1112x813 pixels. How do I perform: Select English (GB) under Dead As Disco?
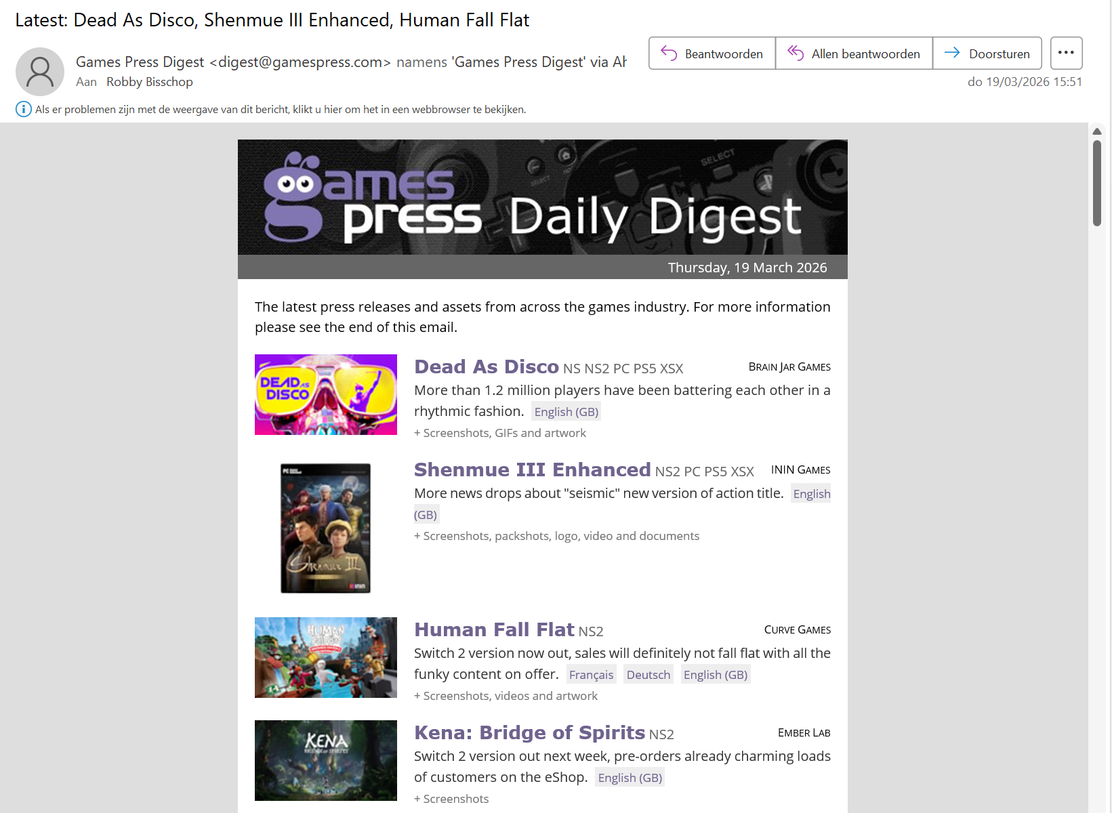click(567, 411)
